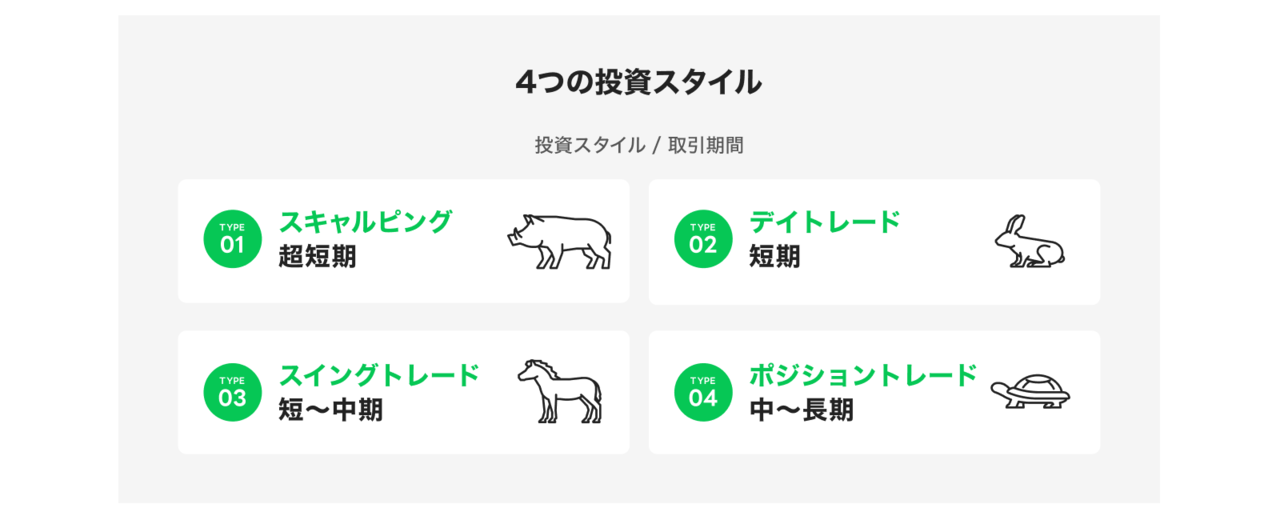Click the horse animal icon
This screenshot has height=516, width=1280.
(x=559, y=391)
